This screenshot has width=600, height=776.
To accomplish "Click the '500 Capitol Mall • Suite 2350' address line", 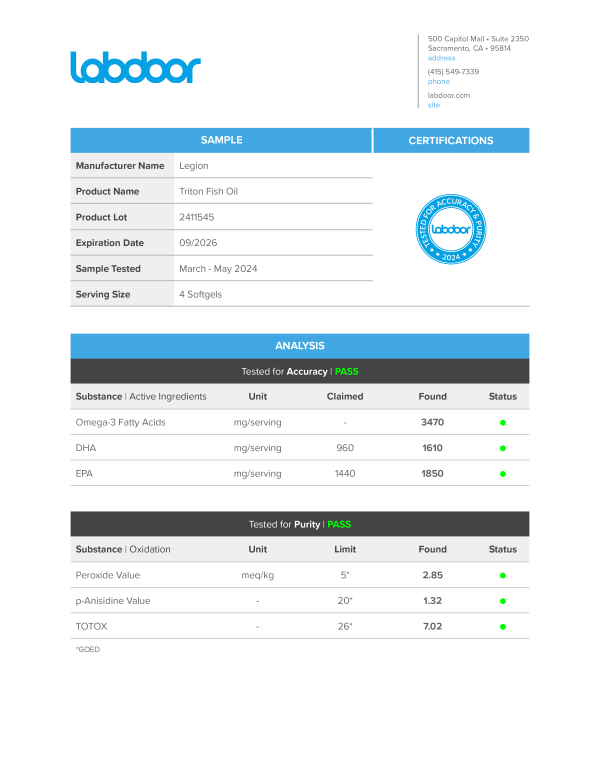I will (478, 39).
